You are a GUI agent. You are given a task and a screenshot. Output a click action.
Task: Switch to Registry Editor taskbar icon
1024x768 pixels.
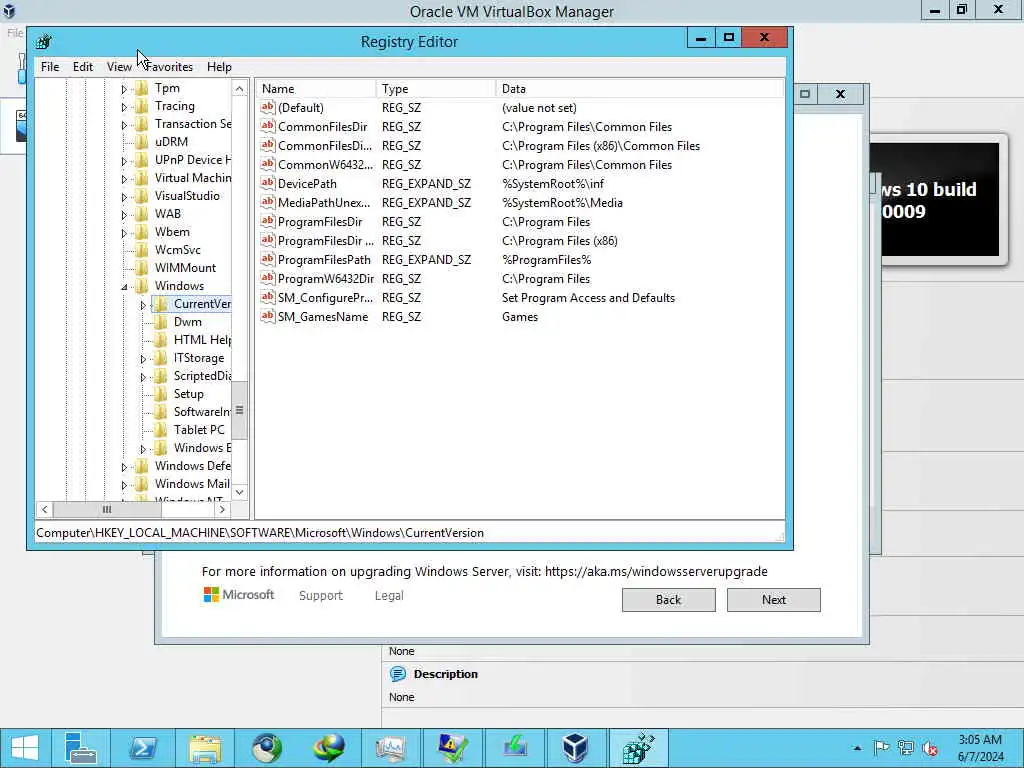638,748
